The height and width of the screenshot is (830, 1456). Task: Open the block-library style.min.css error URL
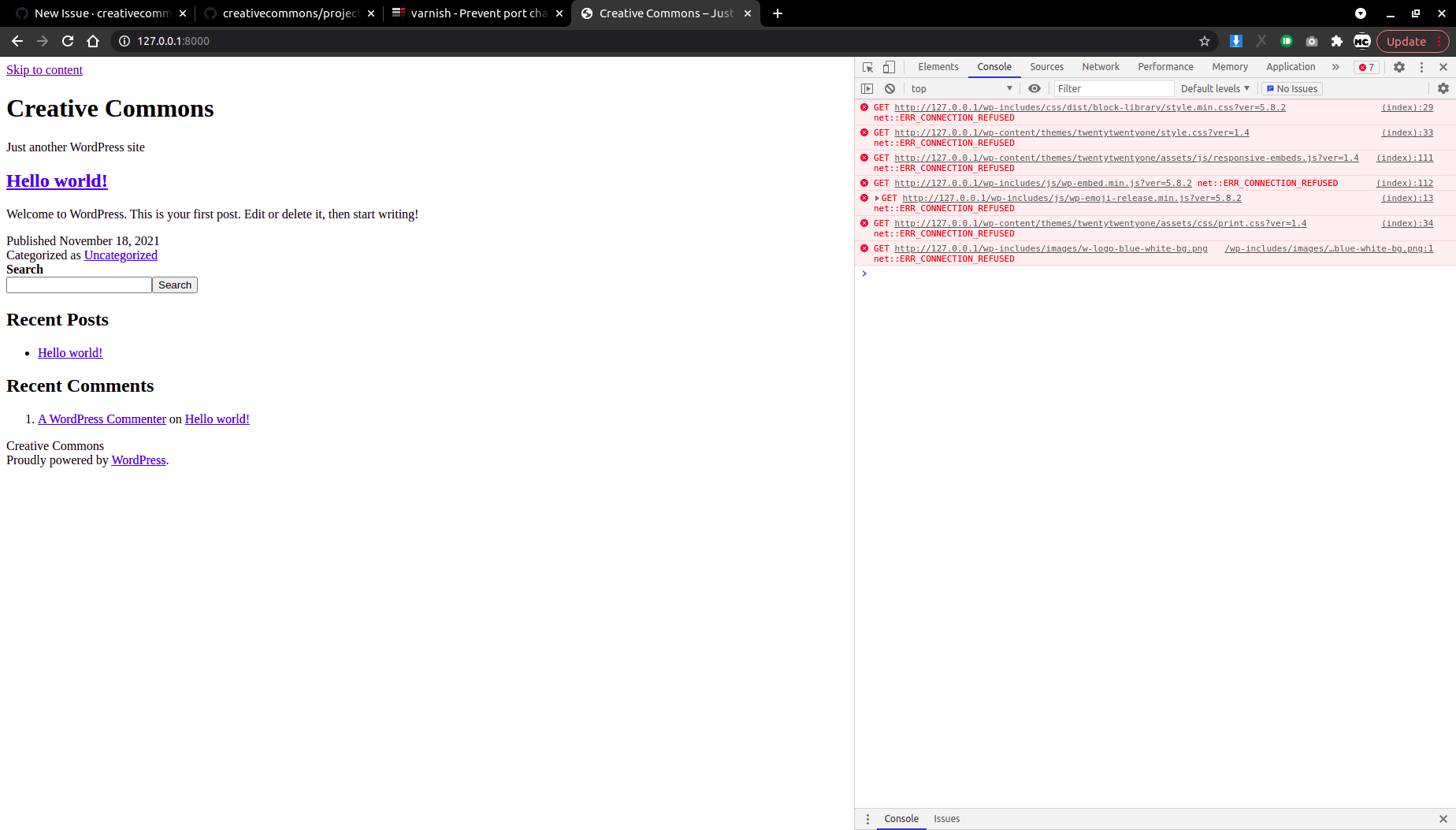tap(1090, 108)
